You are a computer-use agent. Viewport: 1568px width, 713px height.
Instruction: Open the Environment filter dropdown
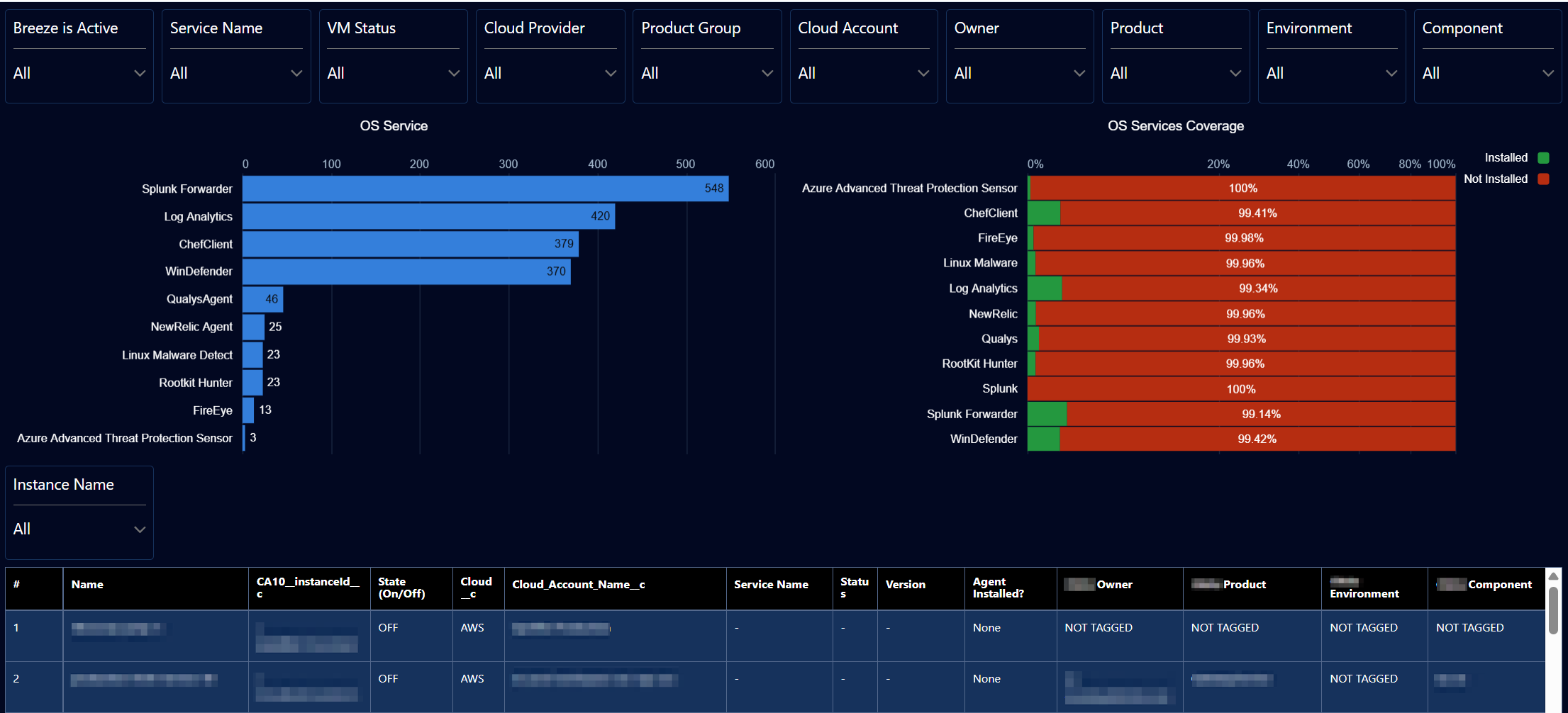click(x=1331, y=73)
